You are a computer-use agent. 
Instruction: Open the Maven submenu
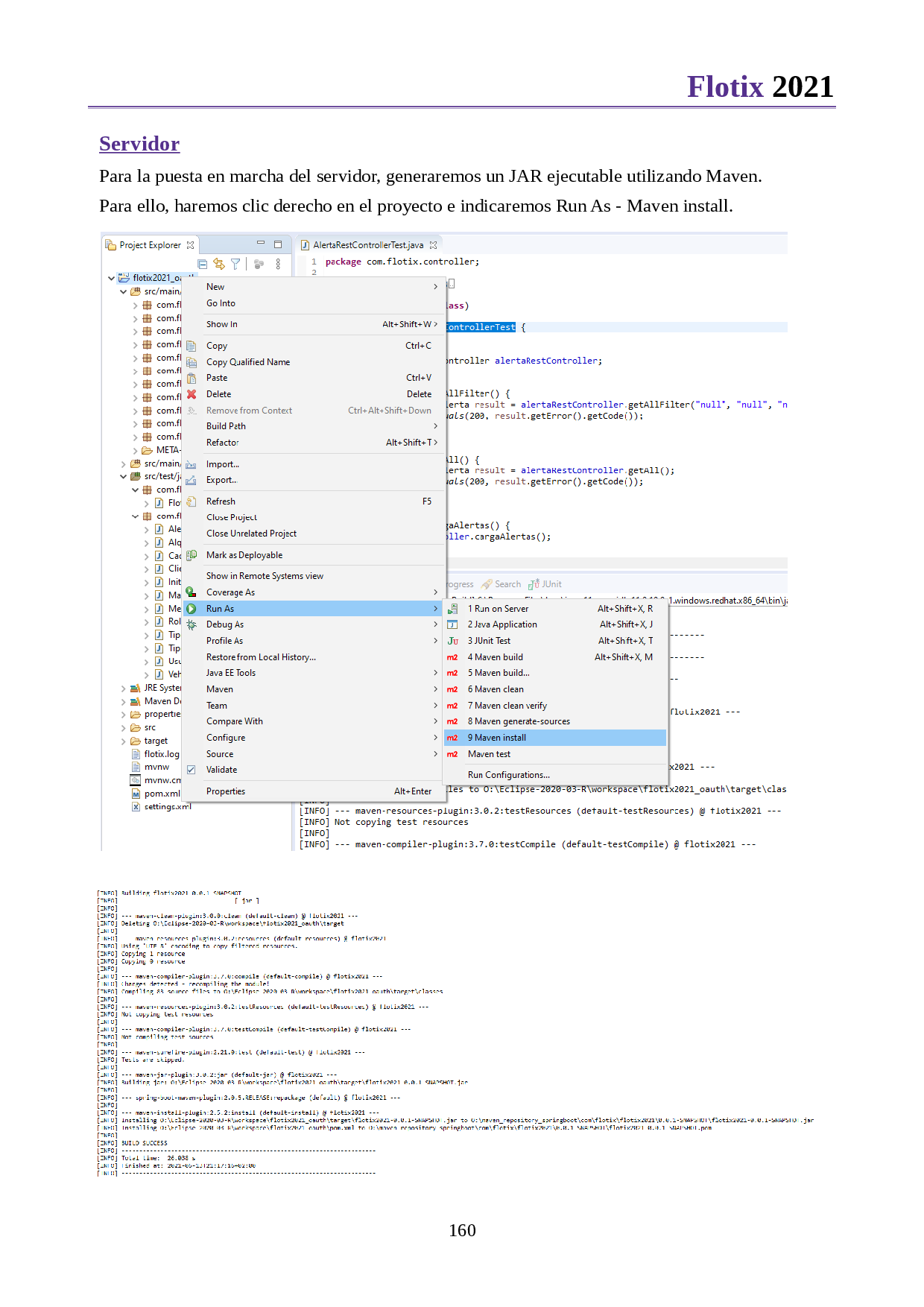click(314, 689)
